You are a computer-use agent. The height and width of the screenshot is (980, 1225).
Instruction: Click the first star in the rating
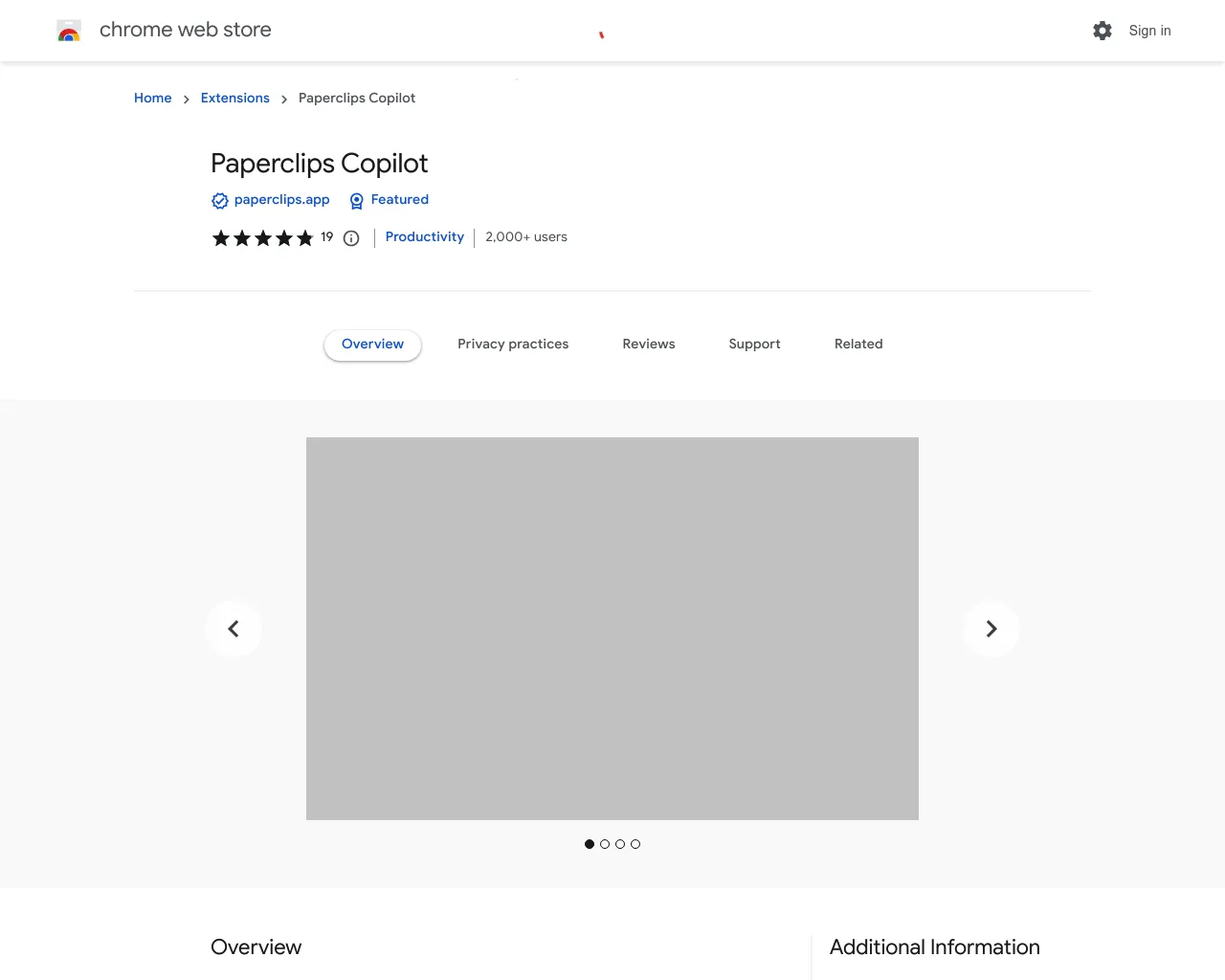click(x=220, y=238)
